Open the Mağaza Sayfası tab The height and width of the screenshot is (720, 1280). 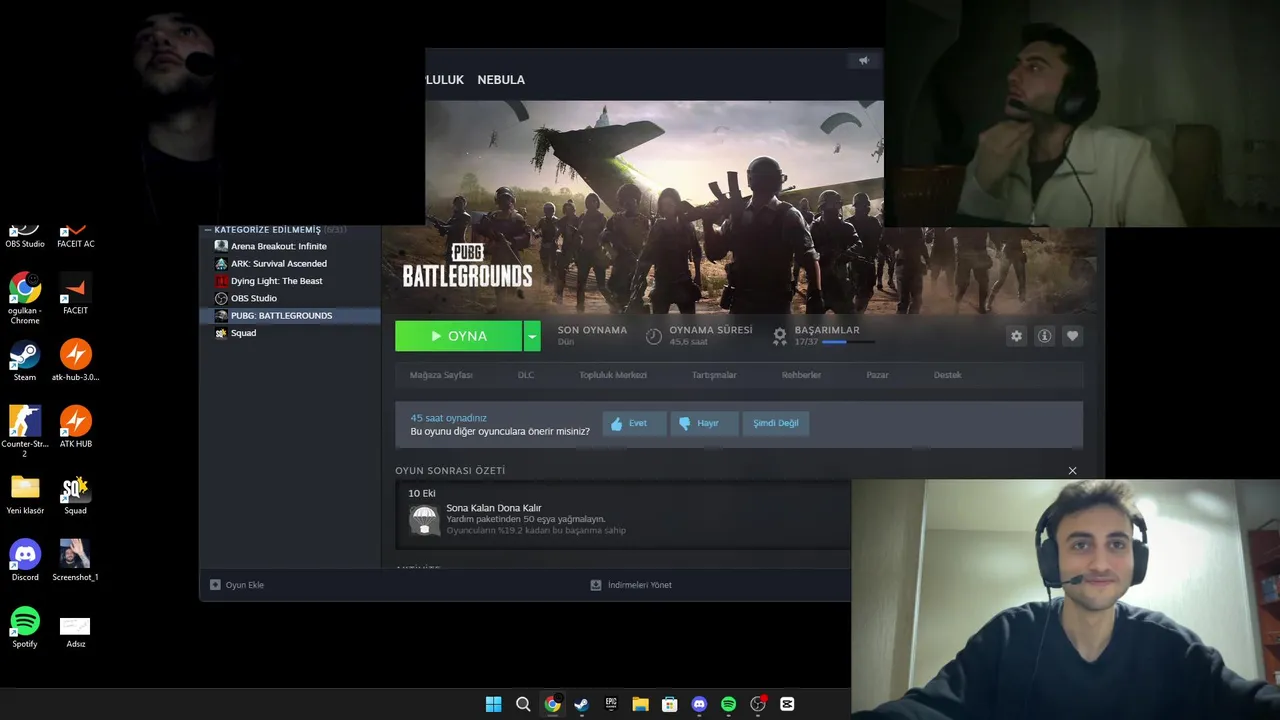point(441,375)
